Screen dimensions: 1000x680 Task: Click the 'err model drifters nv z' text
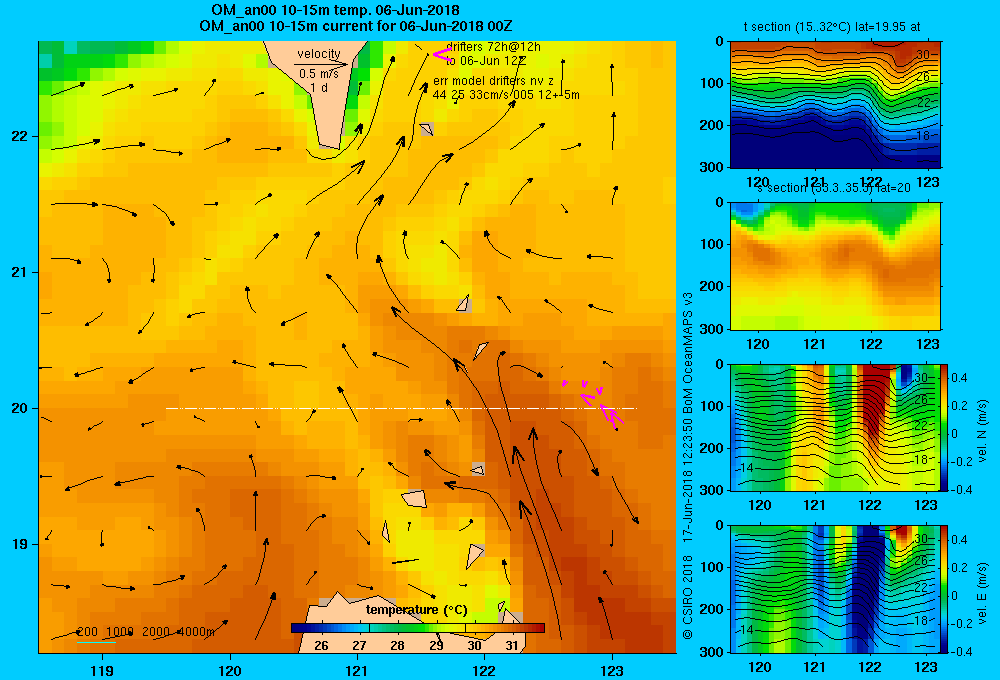[x=494, y=81]
